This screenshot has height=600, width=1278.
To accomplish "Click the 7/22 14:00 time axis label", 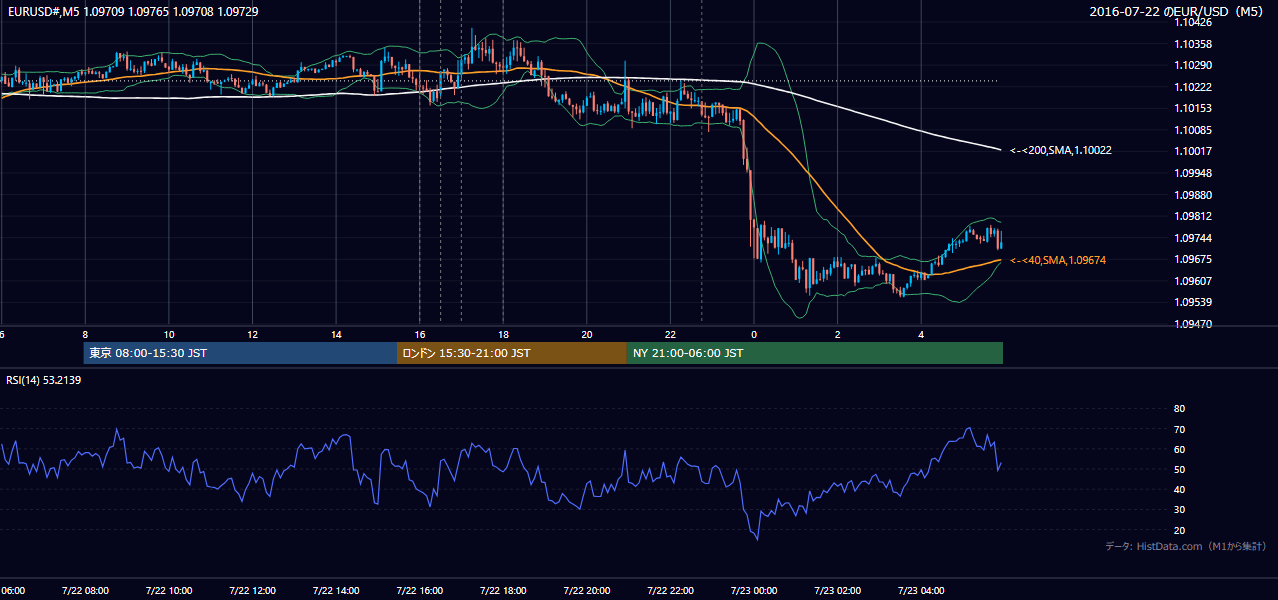I will [x=336, y=591].
